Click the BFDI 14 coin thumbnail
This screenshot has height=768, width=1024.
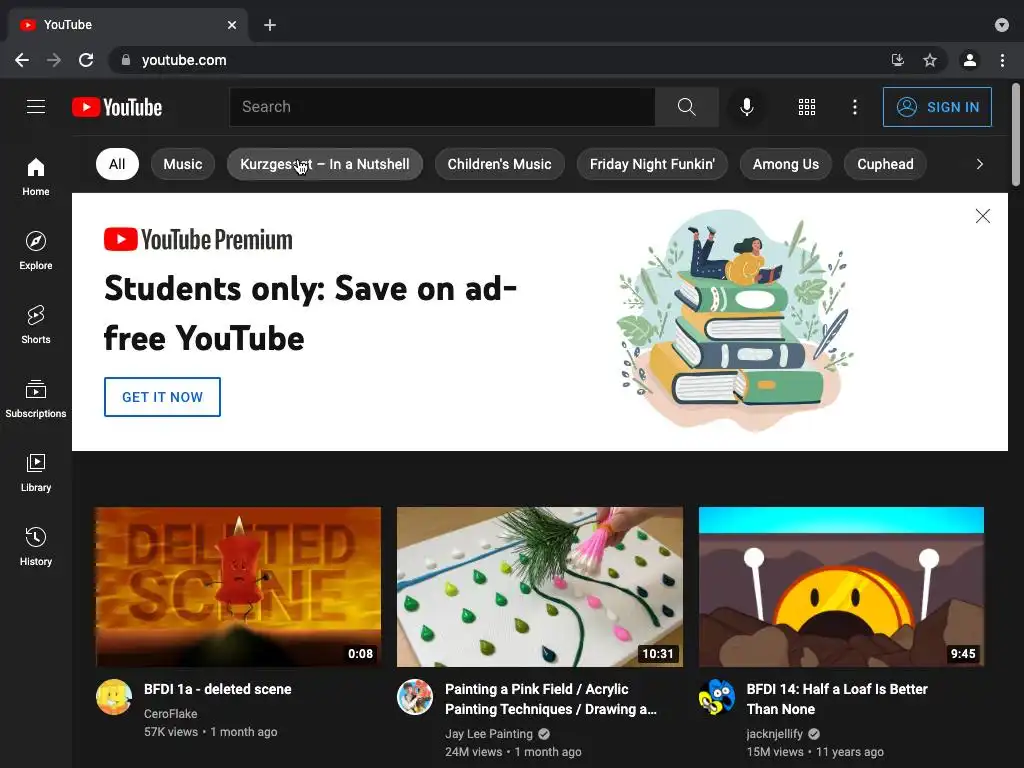click(x=841, y=586)
